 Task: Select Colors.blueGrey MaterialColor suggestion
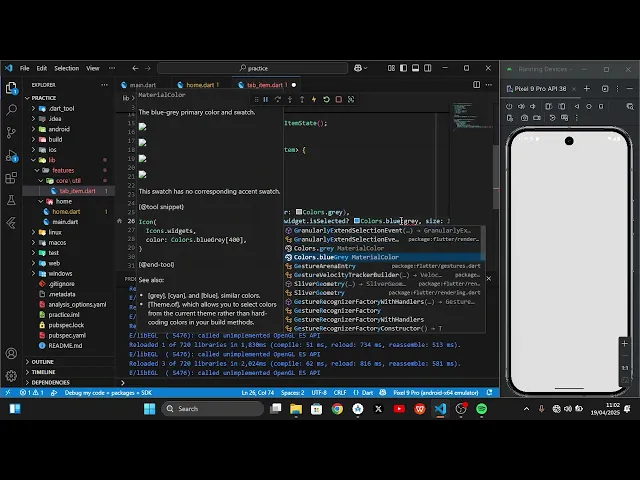click(384, 257)
